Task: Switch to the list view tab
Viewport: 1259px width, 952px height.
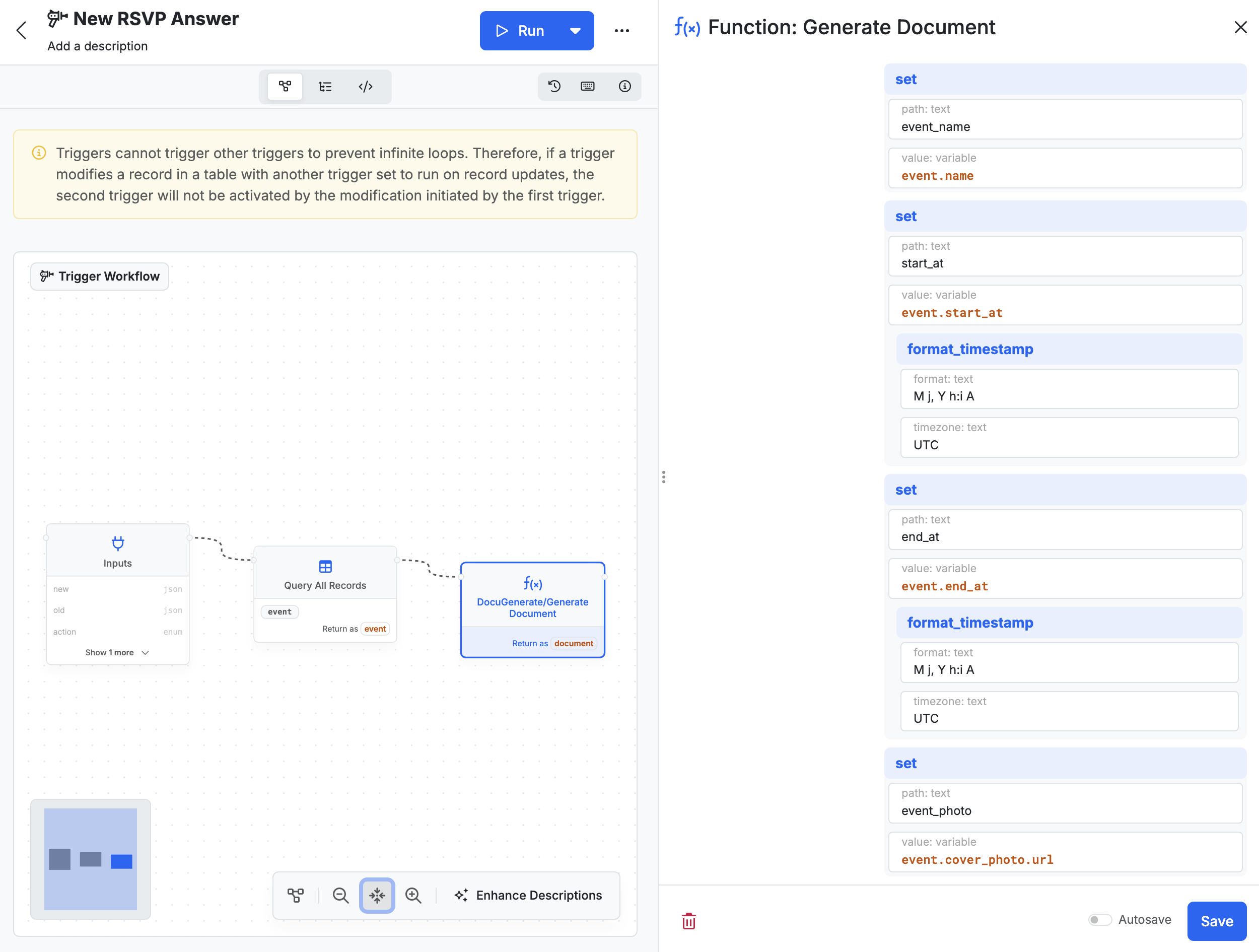Action: pyautogui.click(x=325, y=87)
